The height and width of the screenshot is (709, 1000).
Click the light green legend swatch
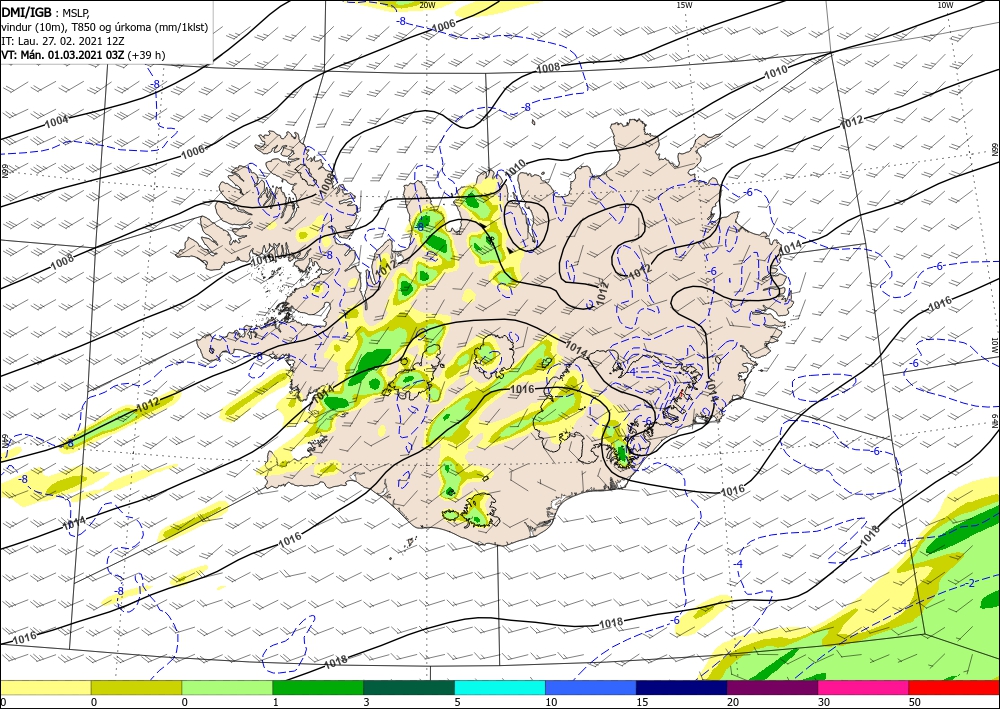pyautogui.click(x=227, y=688)
